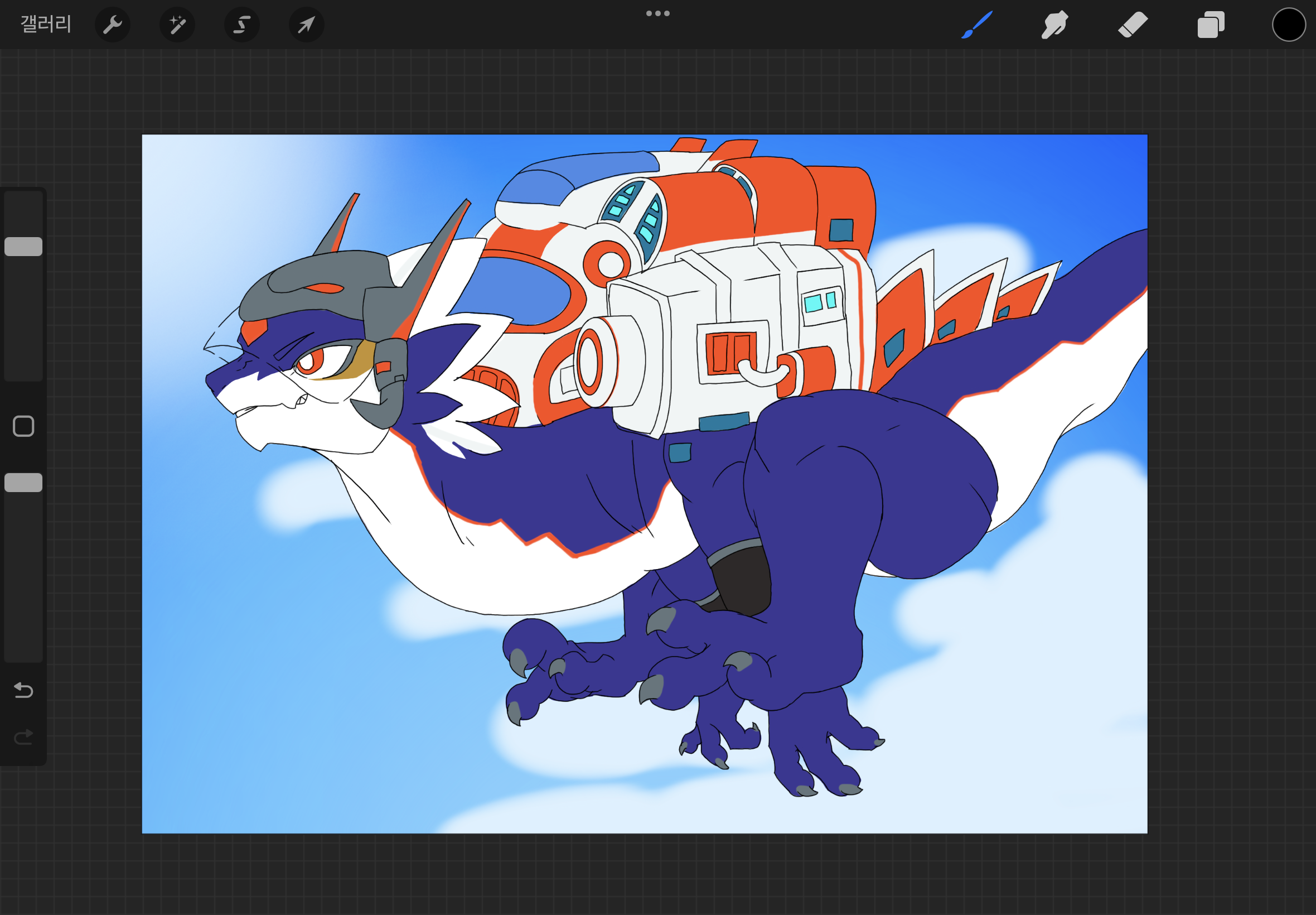The width and height of the screenshot is (1316, 915).
Task: Select the Smudge tool
Action: pos(1054,25)
